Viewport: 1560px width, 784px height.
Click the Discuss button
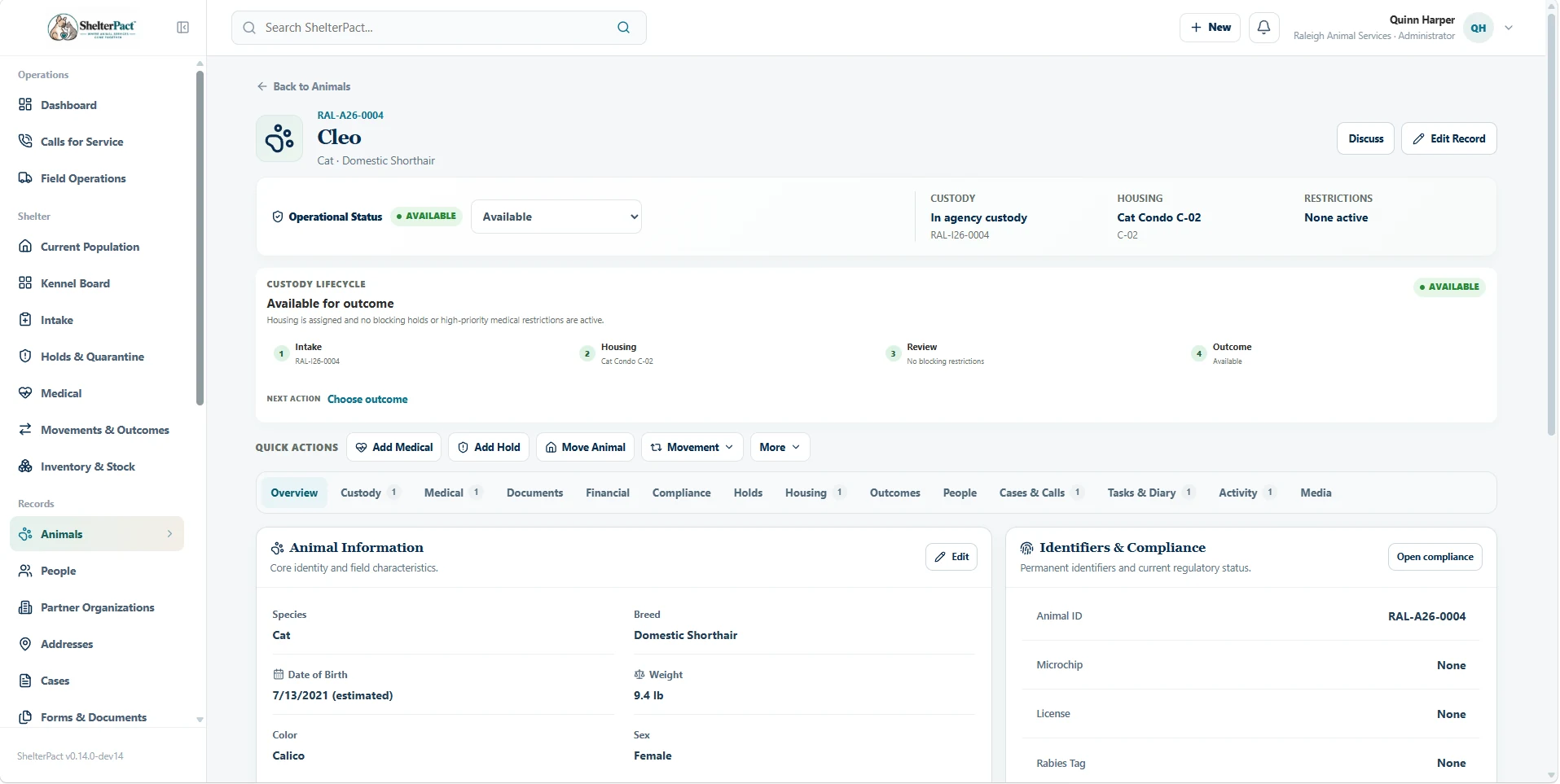click(x=1365, y=138)
